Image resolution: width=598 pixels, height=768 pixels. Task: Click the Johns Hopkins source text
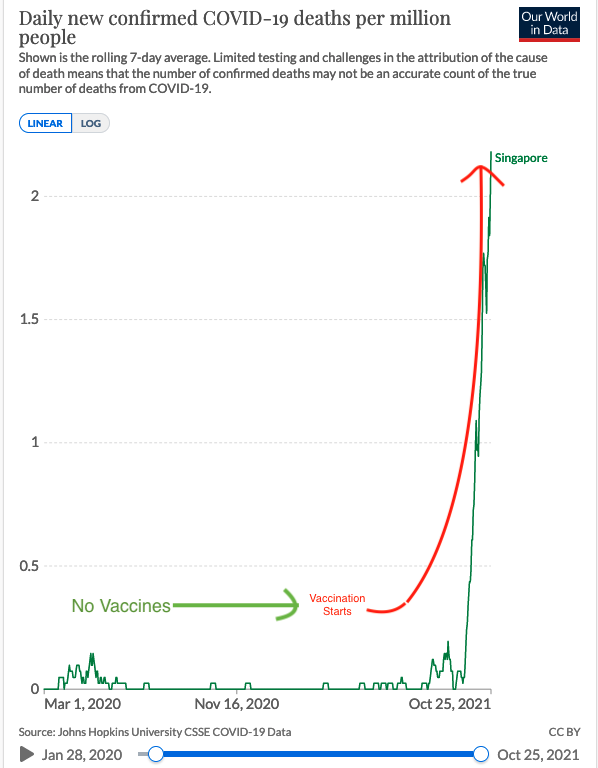click(x=155, y=732)
